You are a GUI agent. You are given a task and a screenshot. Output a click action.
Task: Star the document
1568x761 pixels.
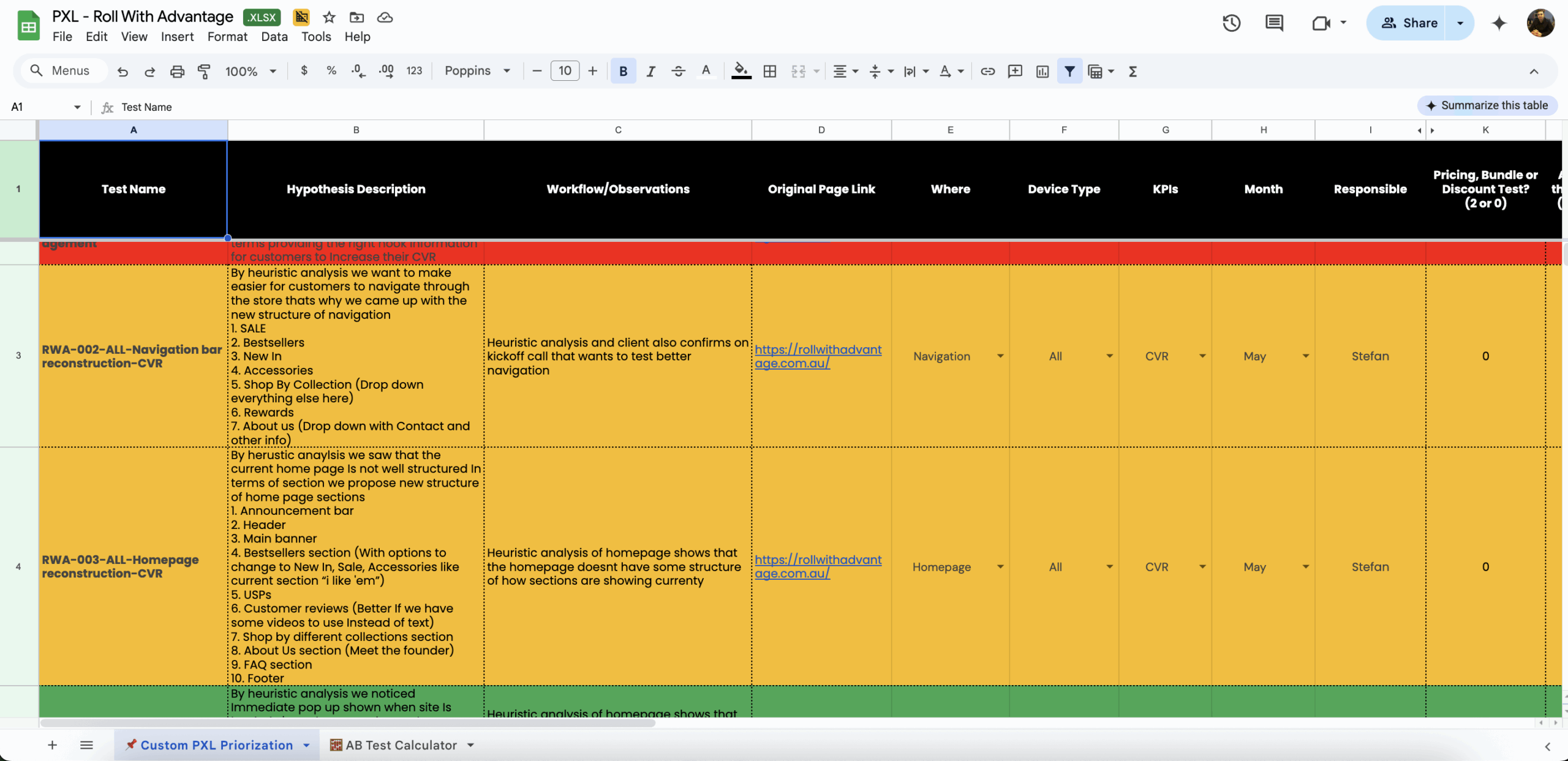tap(329, 17)
